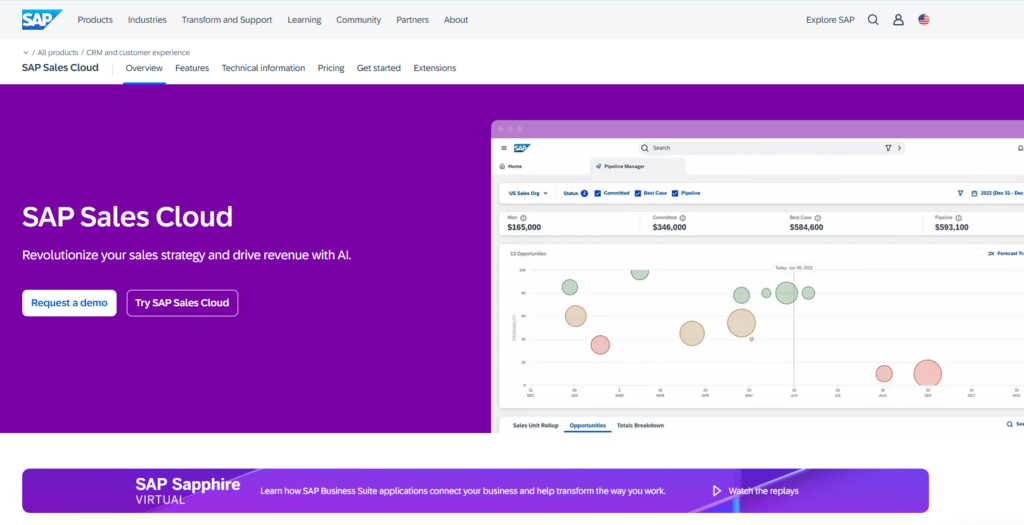The height and width of the screenshot is (525, 1024).
Task: Switch to the Features tab
Action: point(192,68)
